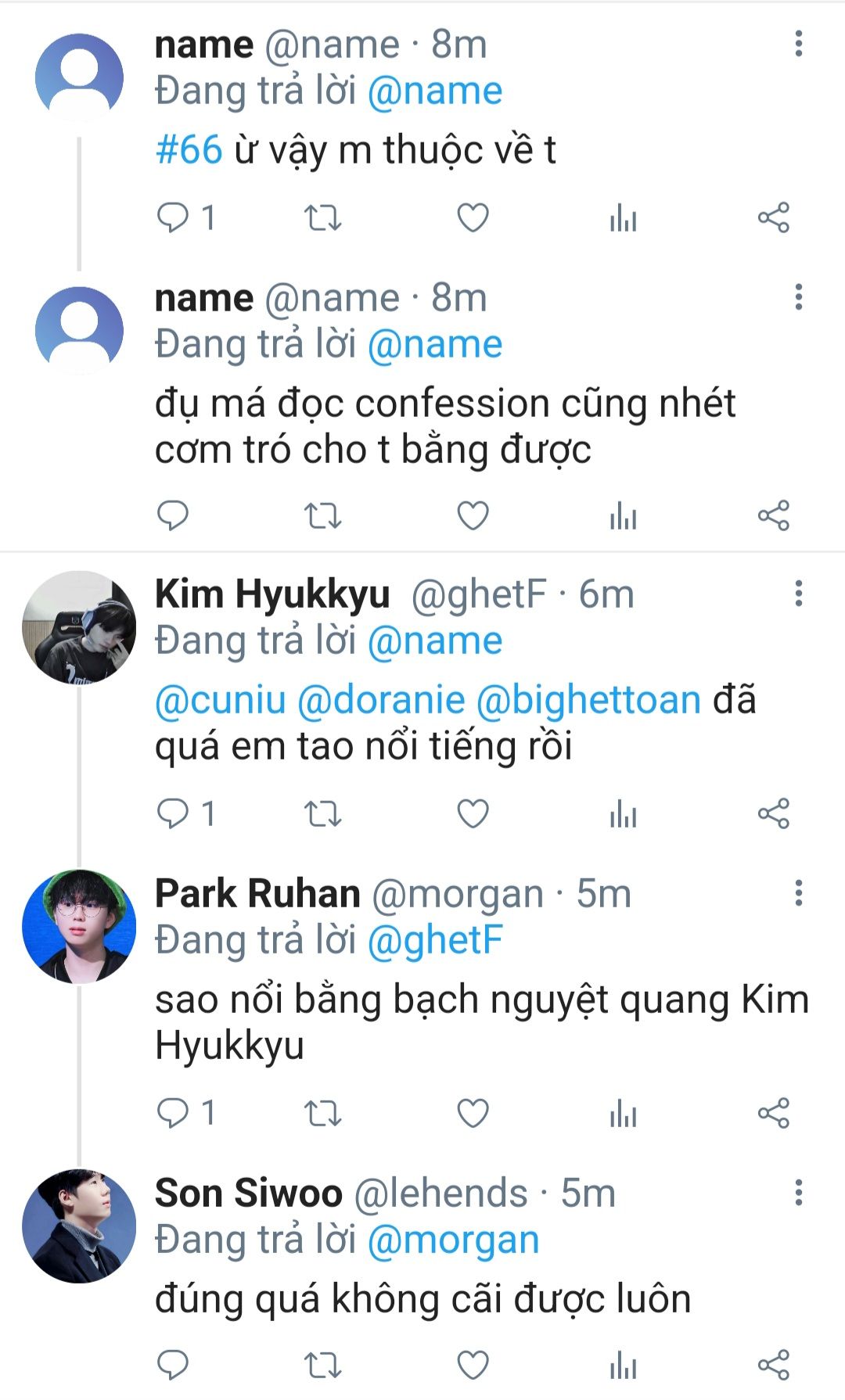
Task: Open more options on Son Siwoo's tweet
Action: click(798, 1193)
